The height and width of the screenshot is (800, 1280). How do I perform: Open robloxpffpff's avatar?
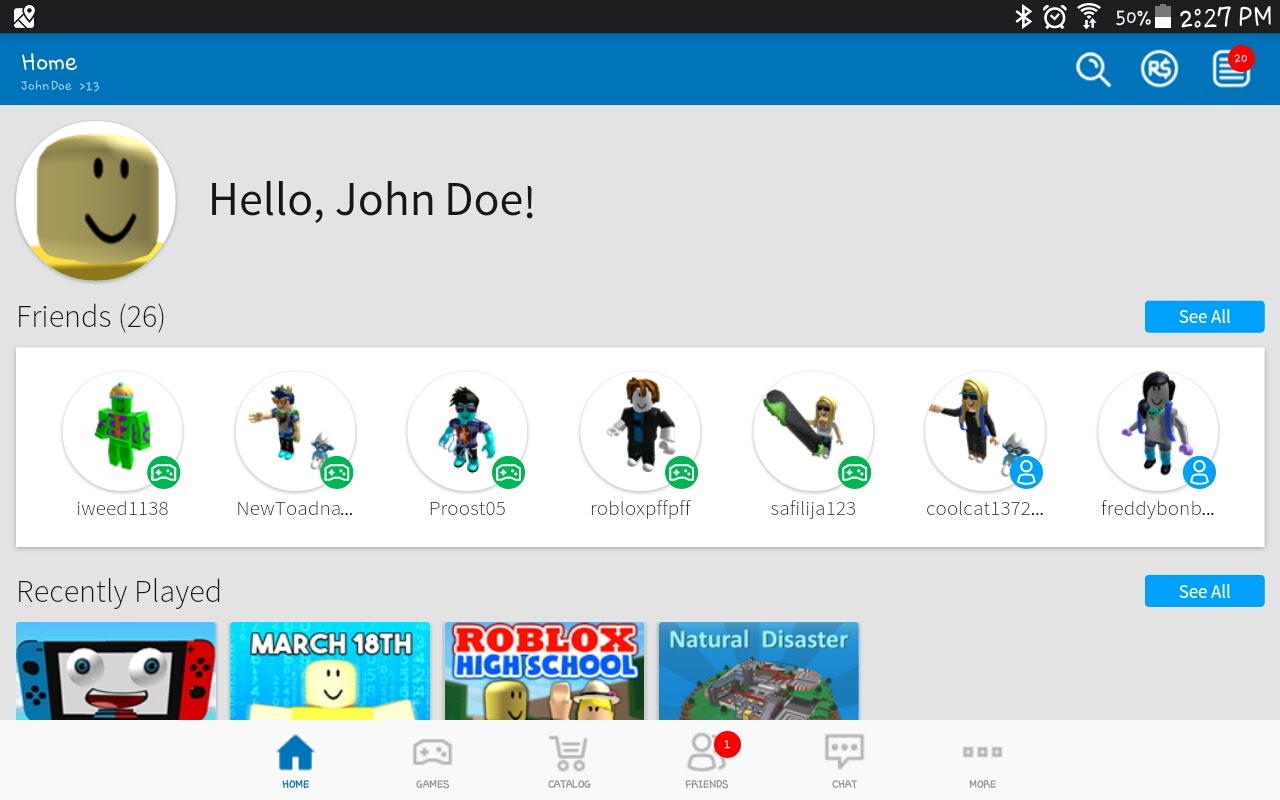tap(640, 431)
